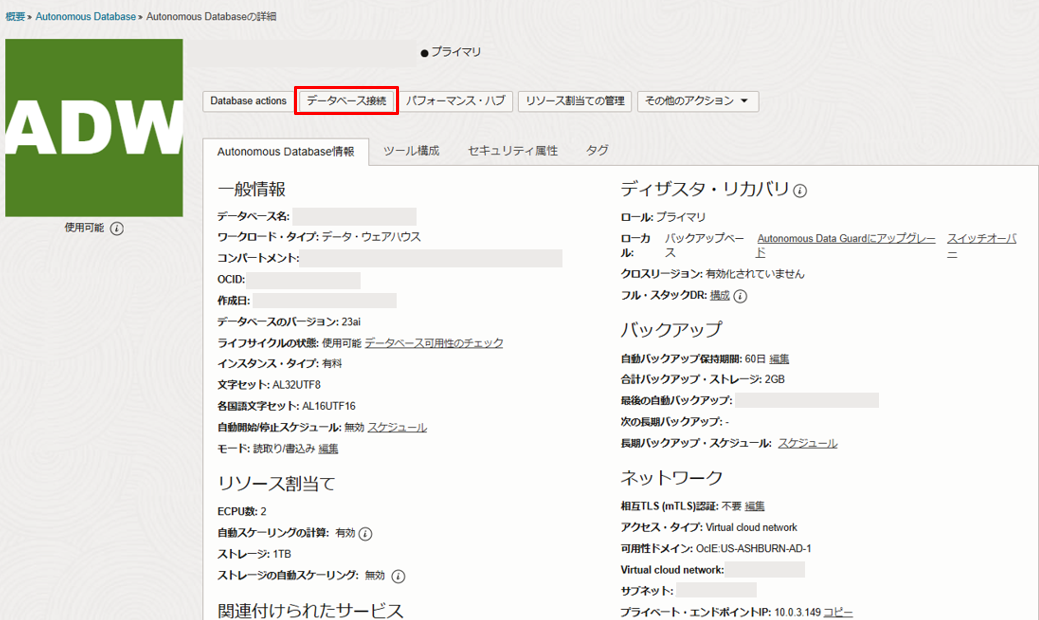The width and height of the screenshot is (1039, 620).
Task: Click 関連付けられたサービス section heading
Action: click(310, 610)
